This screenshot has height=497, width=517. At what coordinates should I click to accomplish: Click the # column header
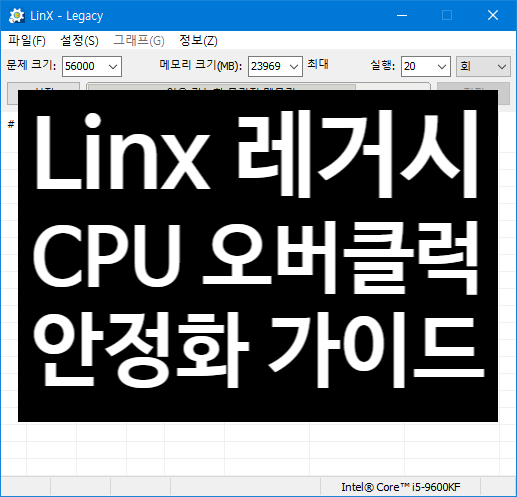pos(11,124)
